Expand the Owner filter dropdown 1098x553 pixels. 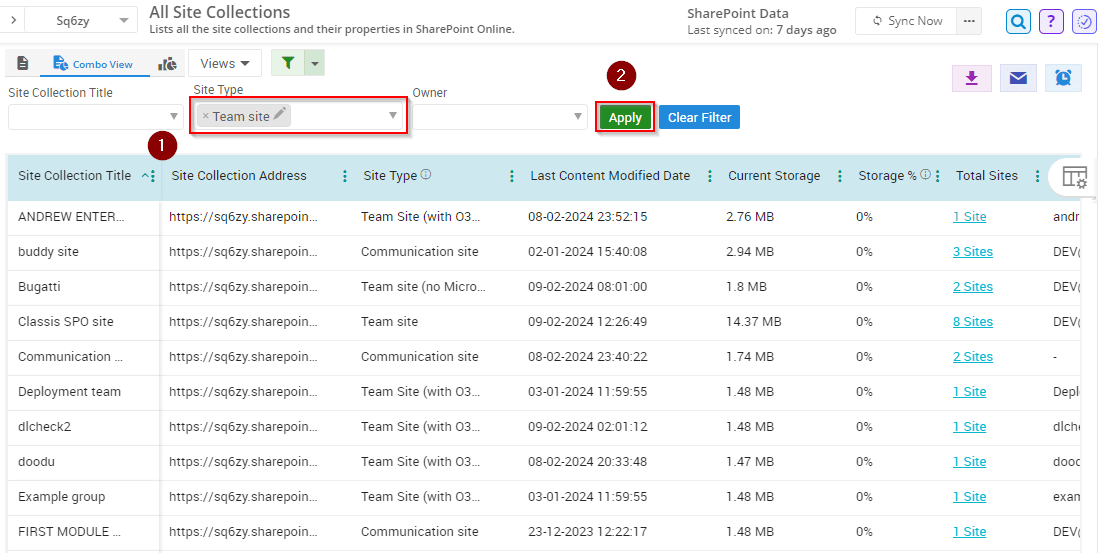click(578, 117)
